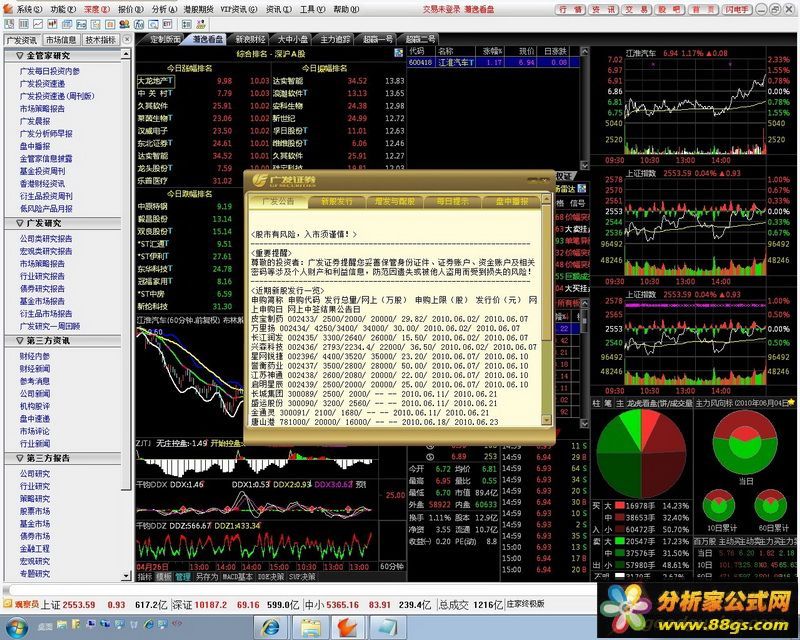The height and width of the screenshot is (640, 800).
Task: Click the orange stock app taskbar button
Action: 348,627
